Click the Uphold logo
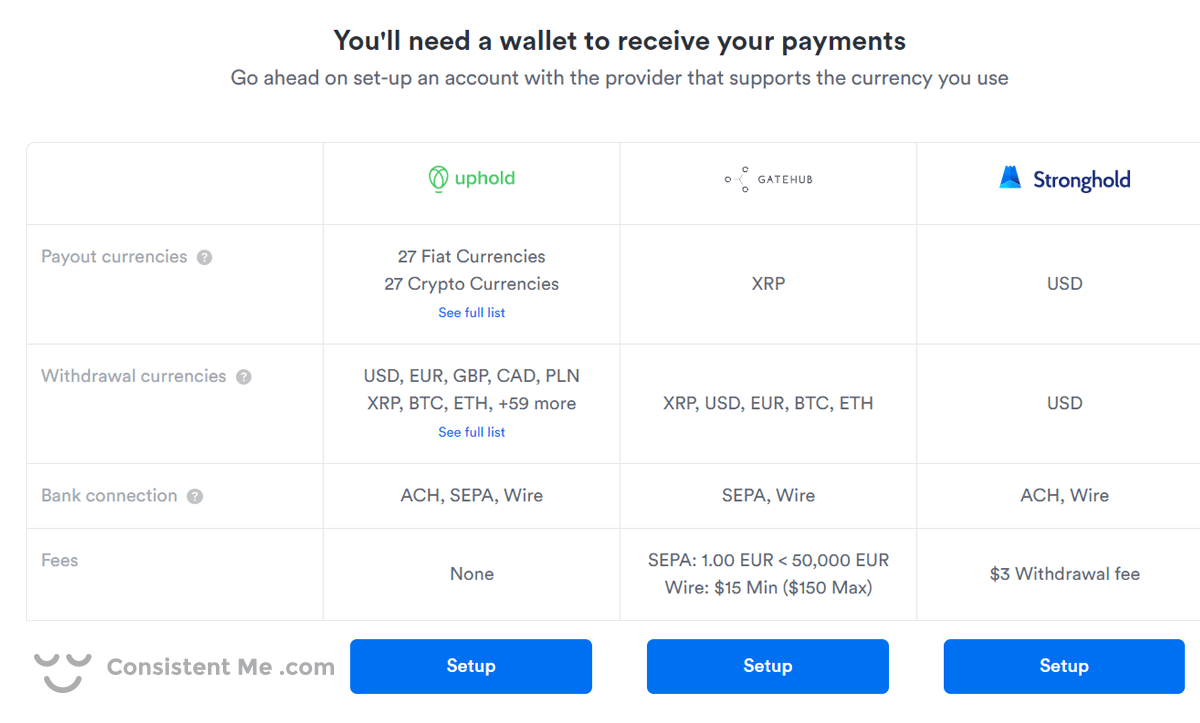This screenshot has width=1200, height=723. pyautogui.click(x=471, y=179)
